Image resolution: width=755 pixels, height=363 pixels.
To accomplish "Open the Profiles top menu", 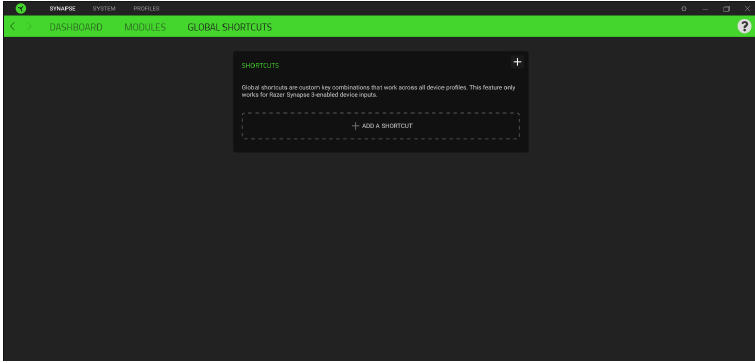I will click(146, 9).
